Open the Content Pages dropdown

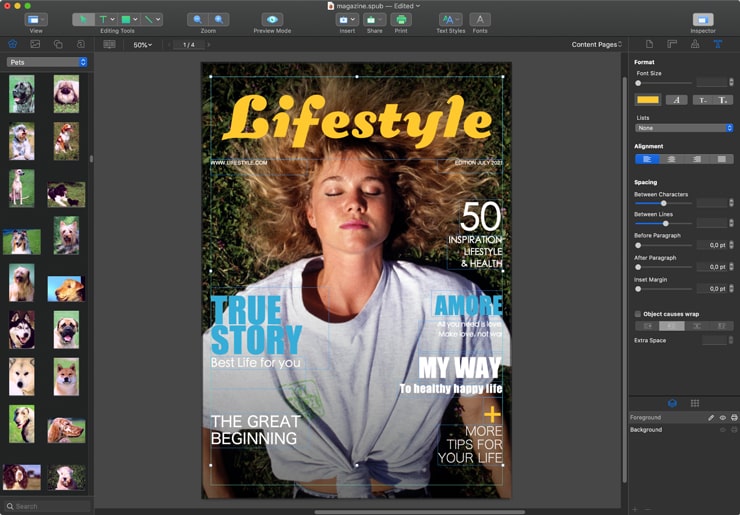coord(597,44)
